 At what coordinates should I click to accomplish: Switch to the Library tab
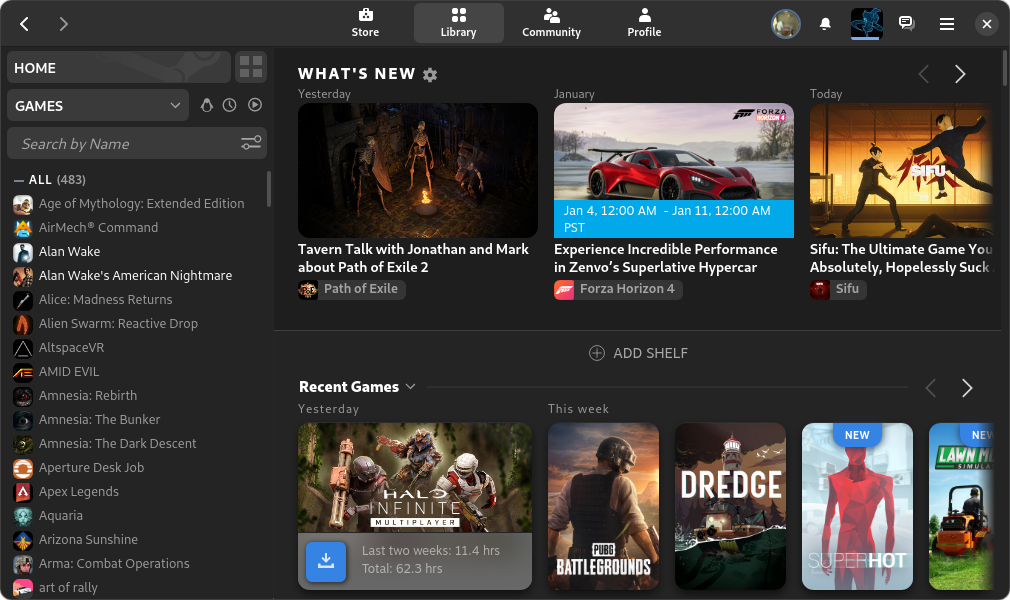(459, 23)
